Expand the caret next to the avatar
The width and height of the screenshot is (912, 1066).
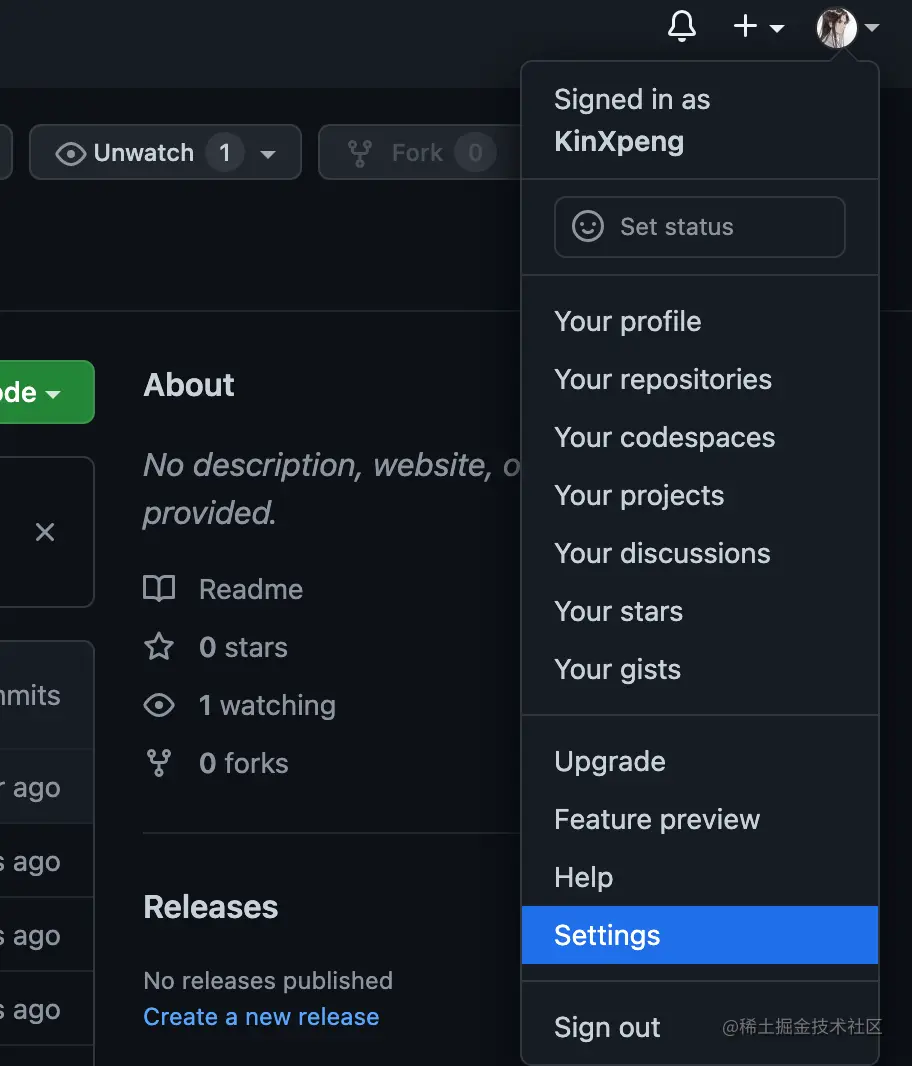click(x=872, y=28)
